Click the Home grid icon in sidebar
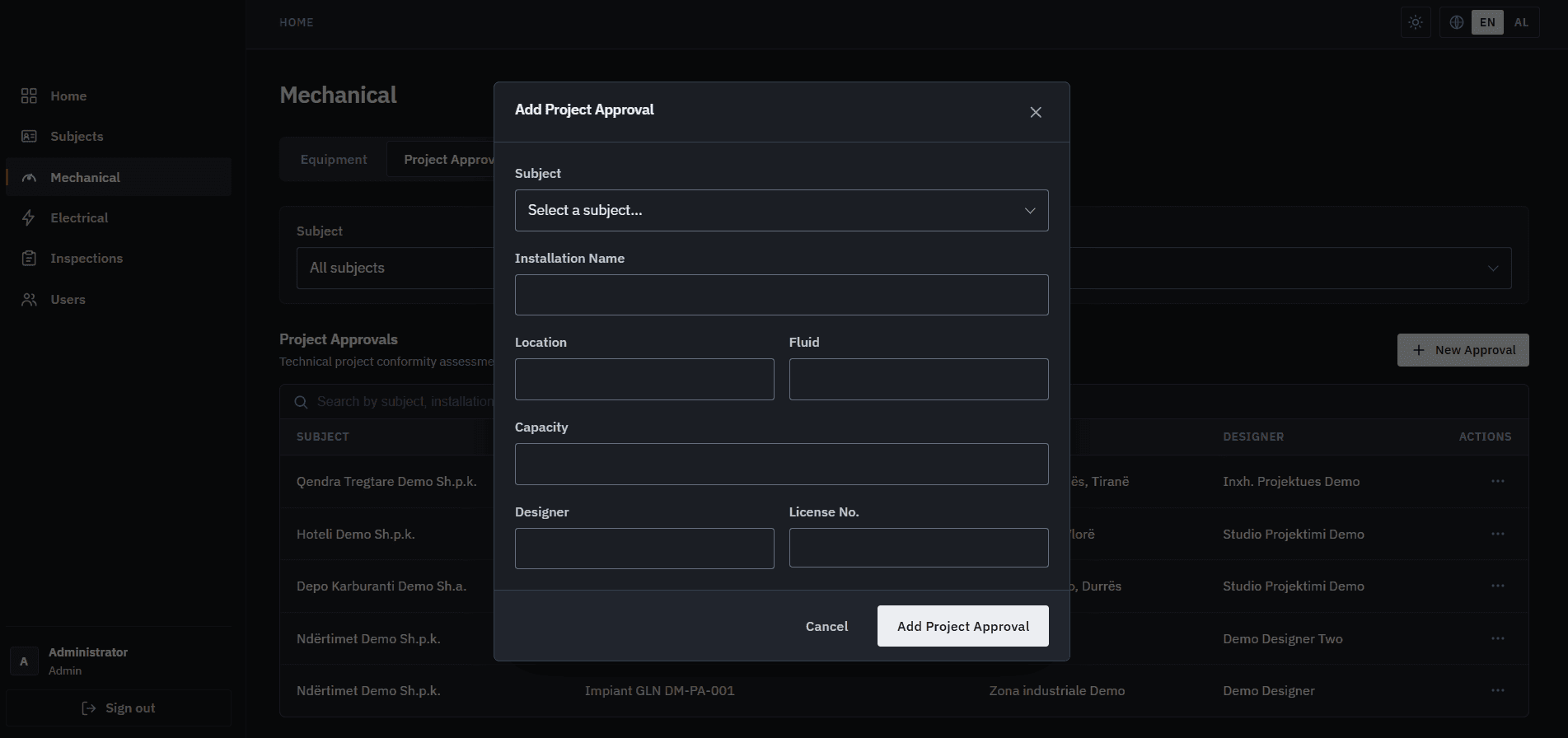This screenshot has width=1568, height=738. (x=29, y=96)
